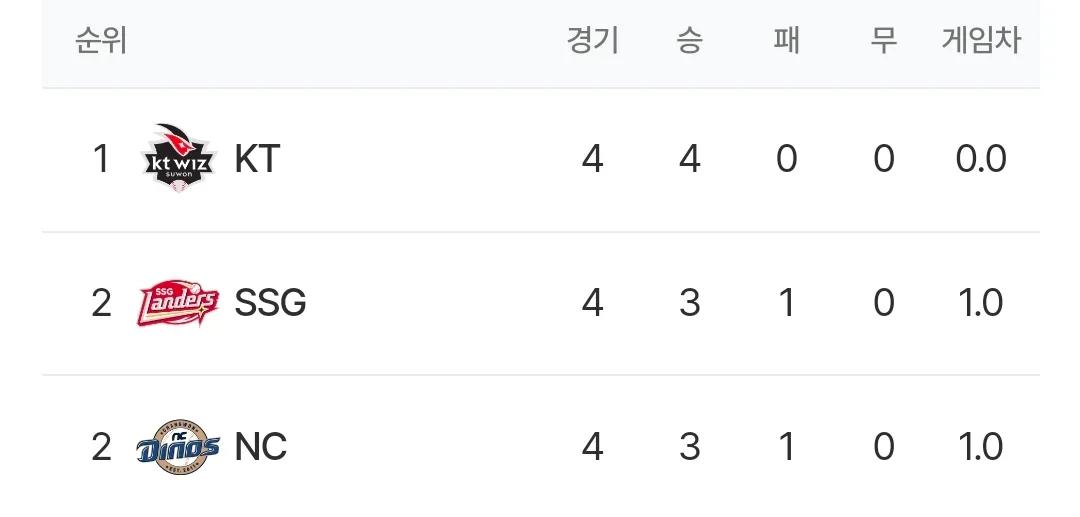Click KT's rank number 1
This screenshot has width=1080, height=517.
tap(101, 159)
